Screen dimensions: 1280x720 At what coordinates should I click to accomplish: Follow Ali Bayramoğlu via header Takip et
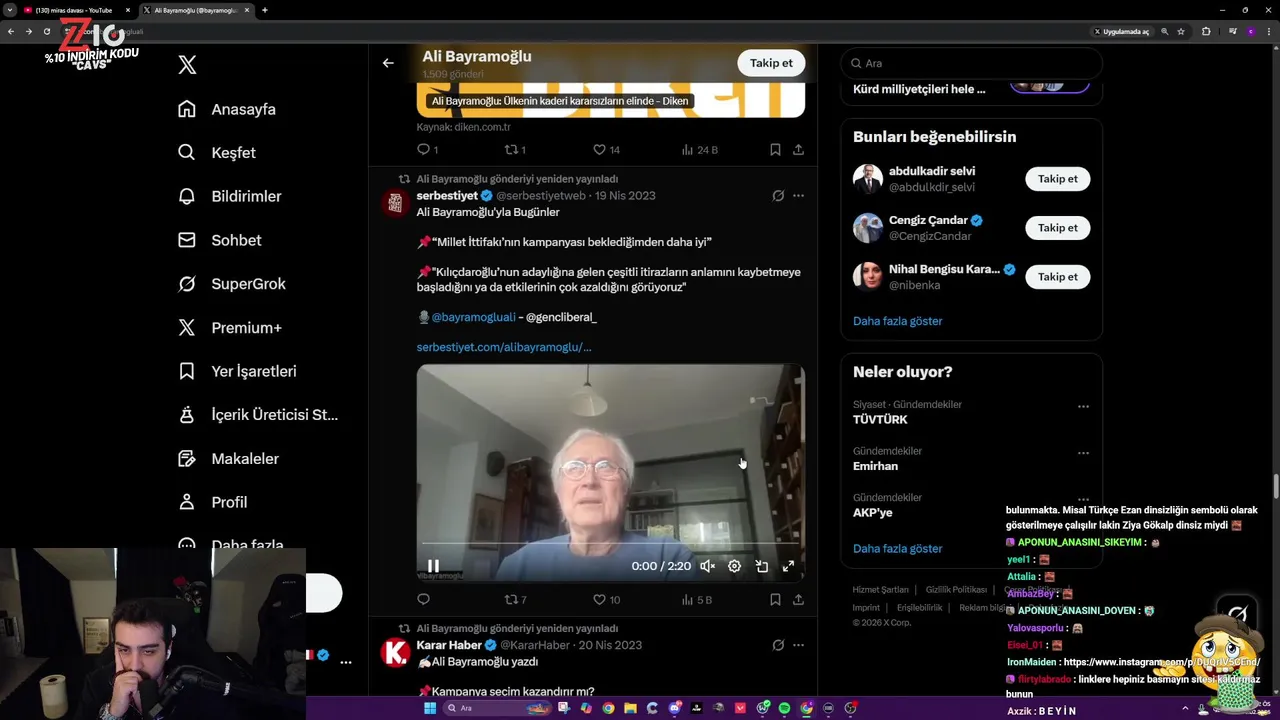771,63
